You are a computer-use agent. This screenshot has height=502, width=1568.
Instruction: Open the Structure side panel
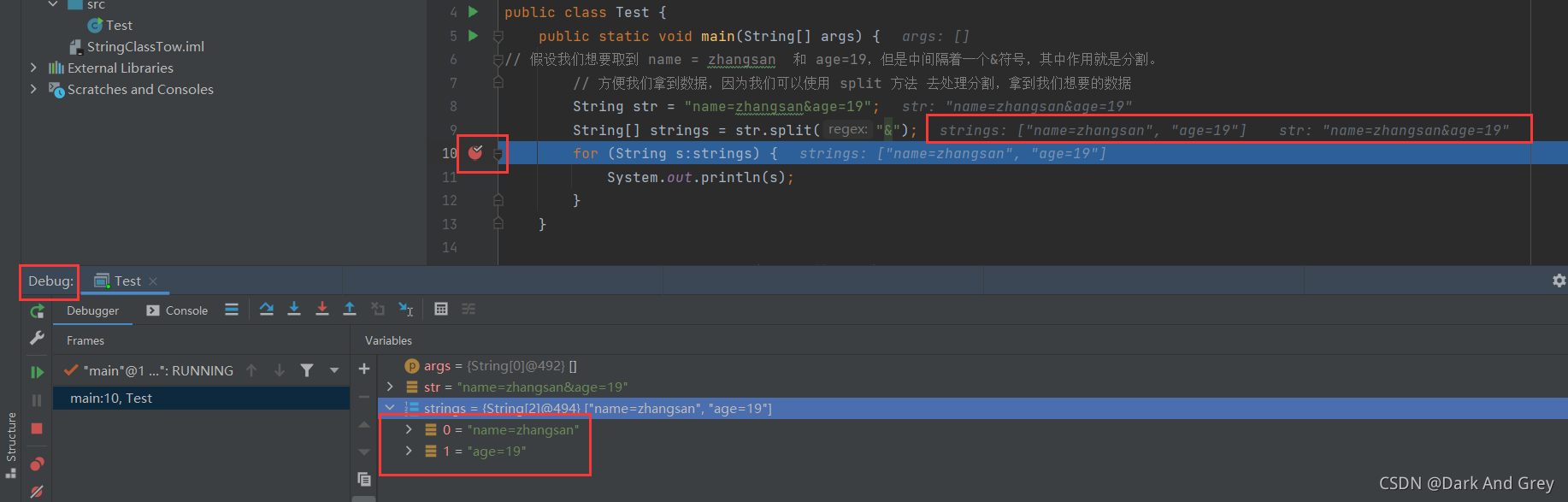(11, 445)
